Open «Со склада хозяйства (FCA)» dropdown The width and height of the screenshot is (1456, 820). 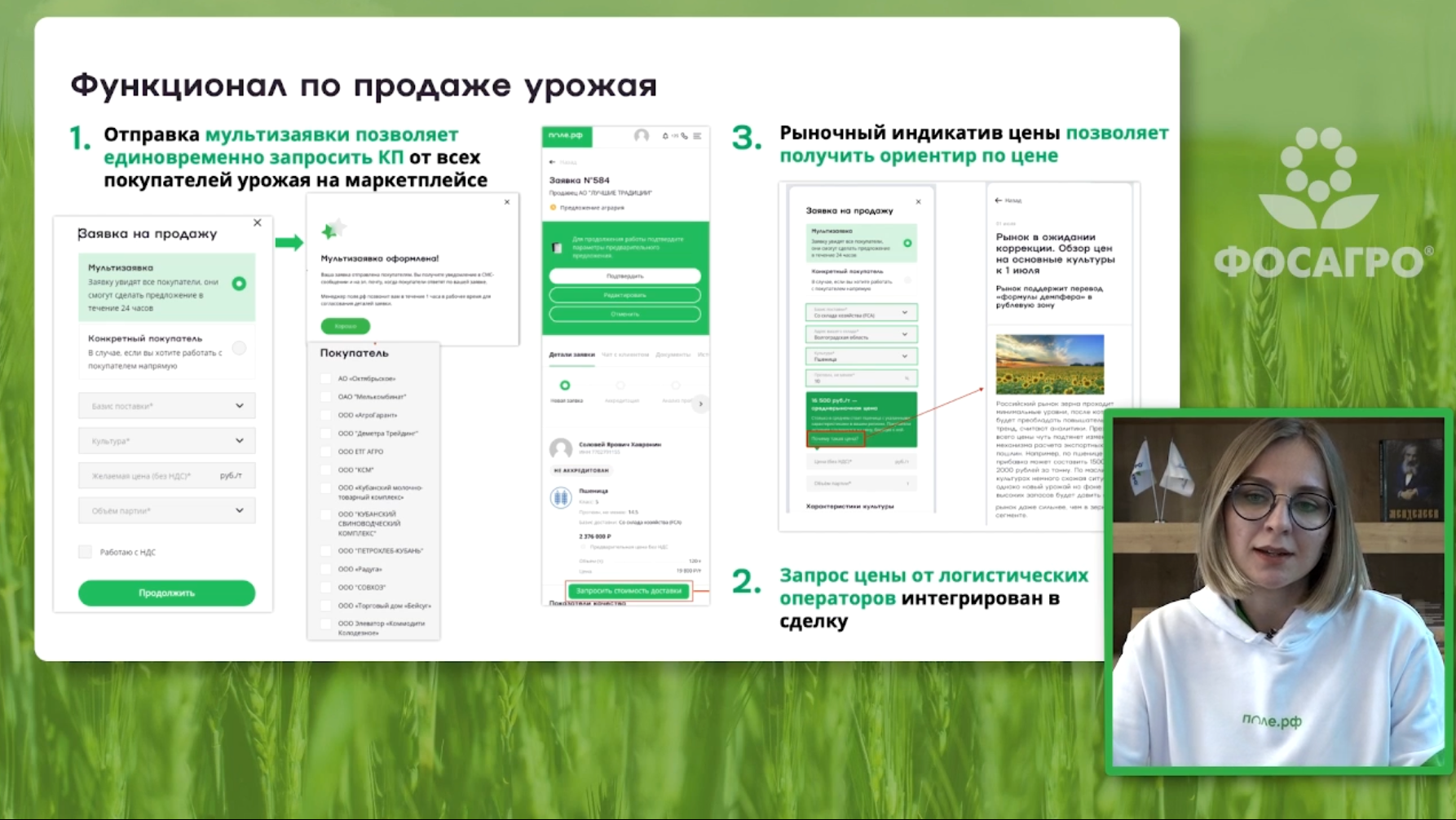[x=861, y=312]
